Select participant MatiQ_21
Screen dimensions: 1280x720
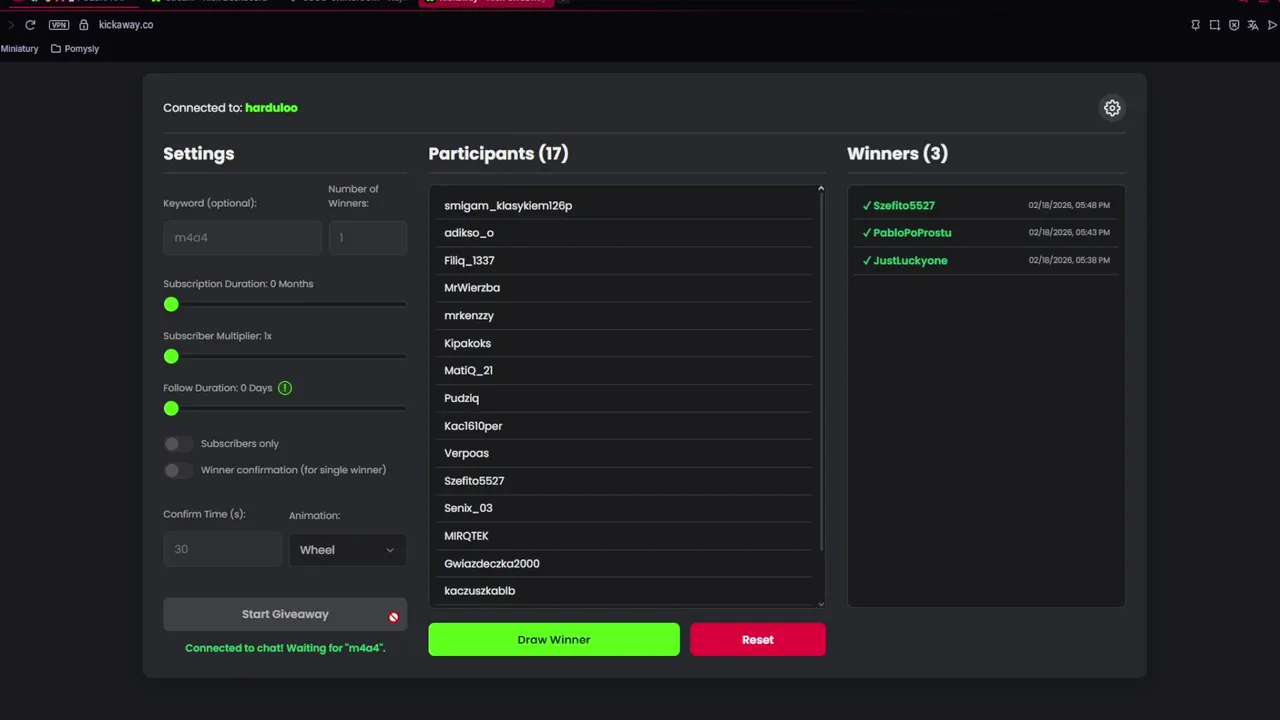point(626,371)
